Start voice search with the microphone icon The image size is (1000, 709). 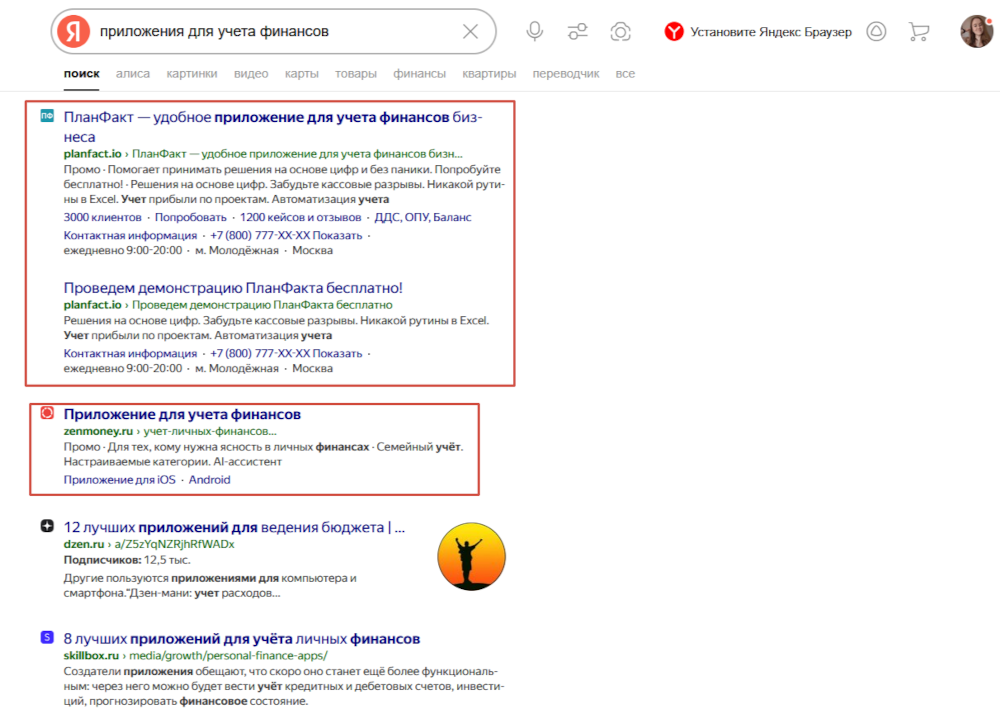pyautogui.click(x=535, y=31)
